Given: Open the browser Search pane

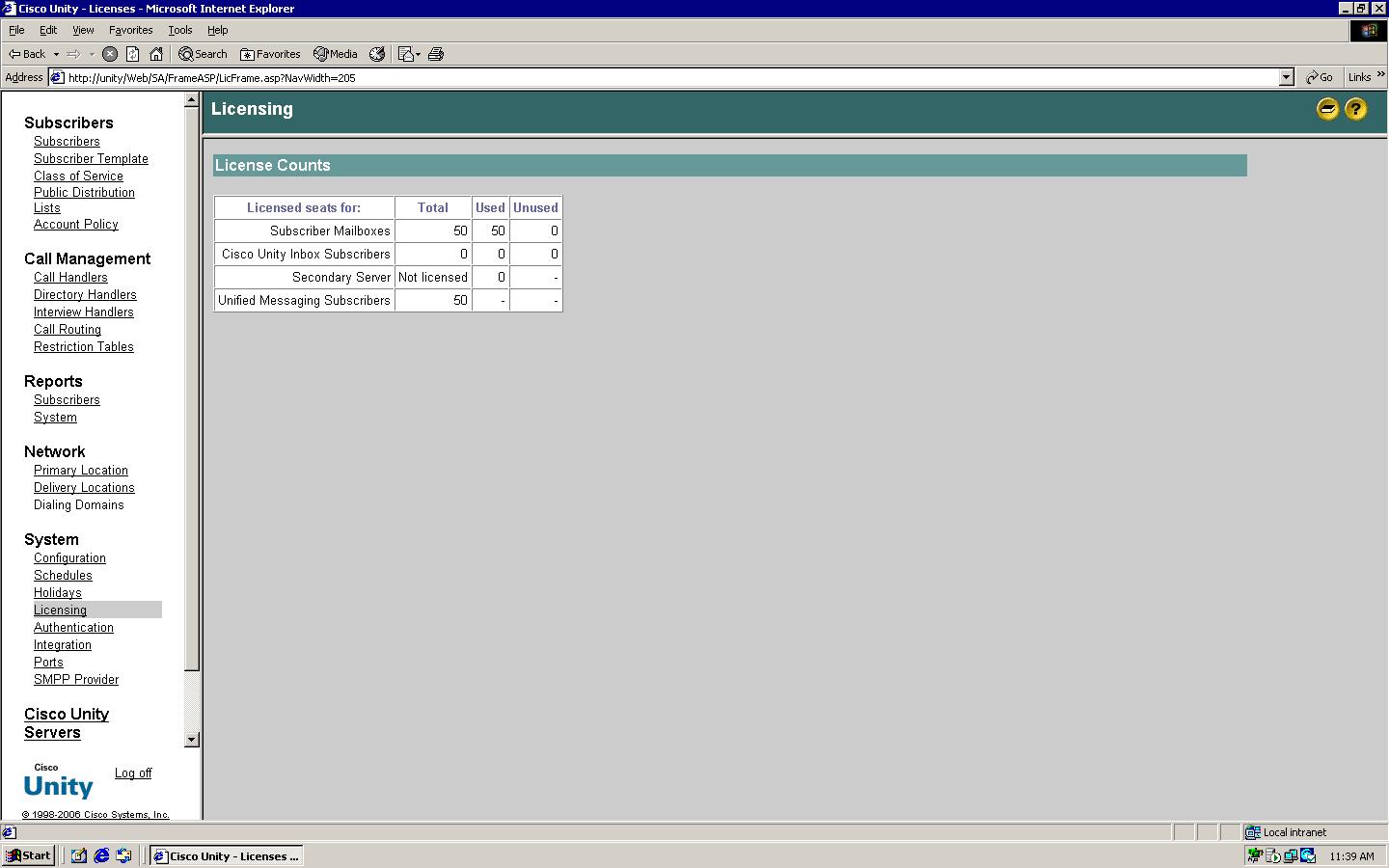Looking at the screenshot, I should coord(203,54).
